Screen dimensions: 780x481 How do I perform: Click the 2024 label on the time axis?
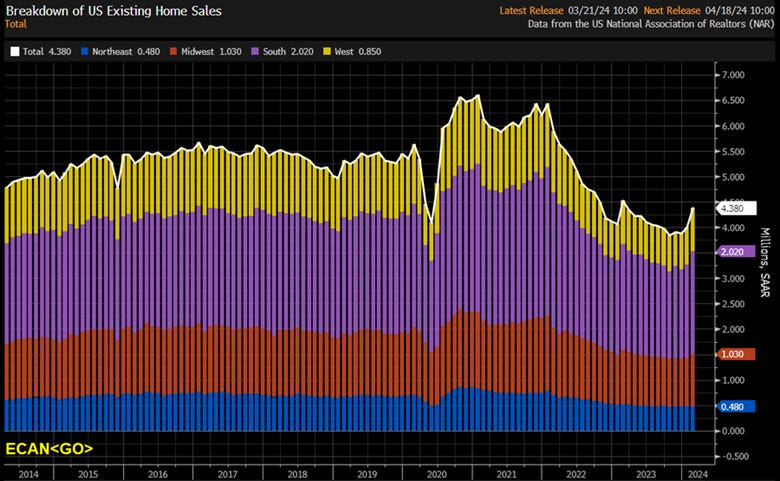point(697,474)
